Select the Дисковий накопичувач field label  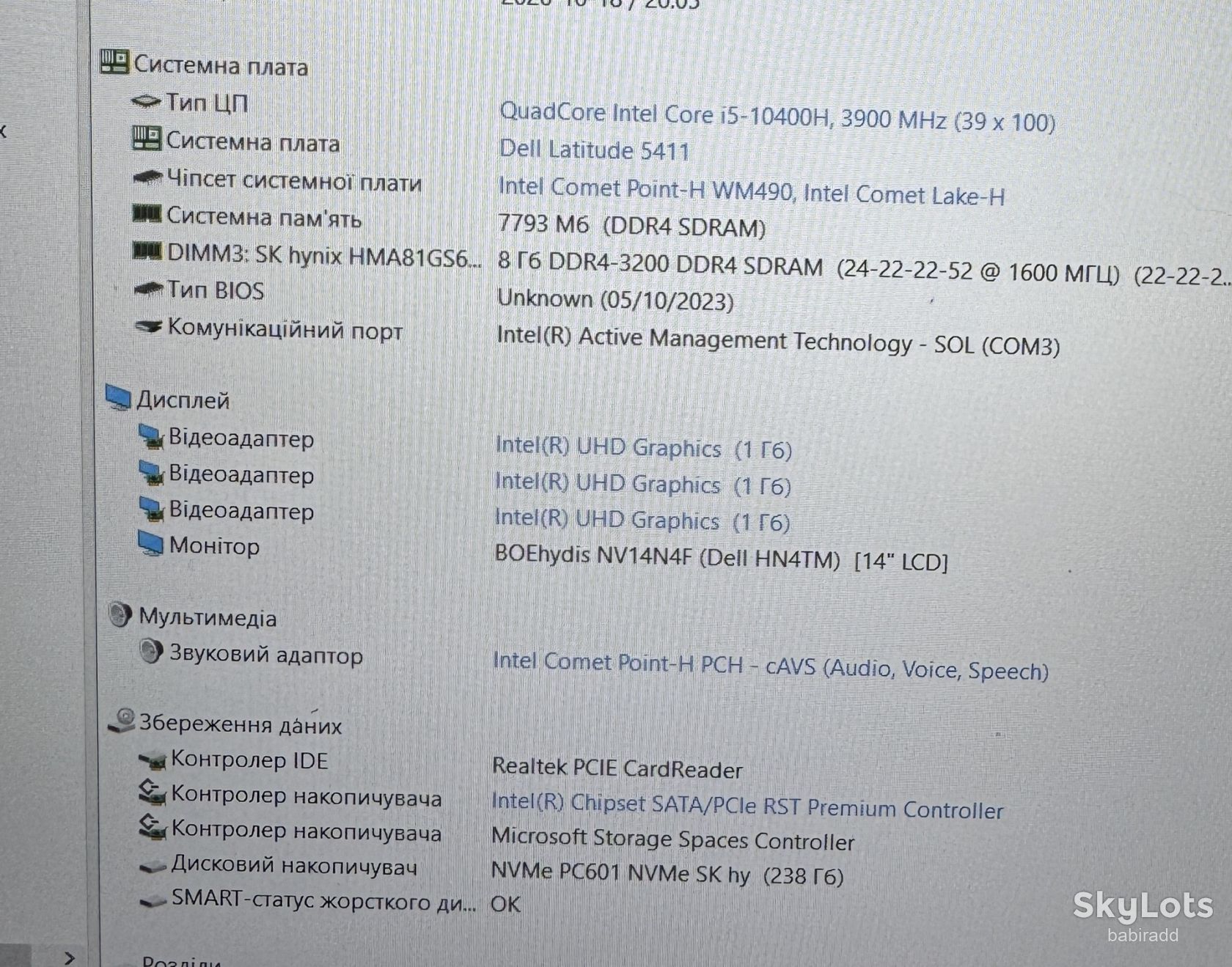[x=294, y=866]
